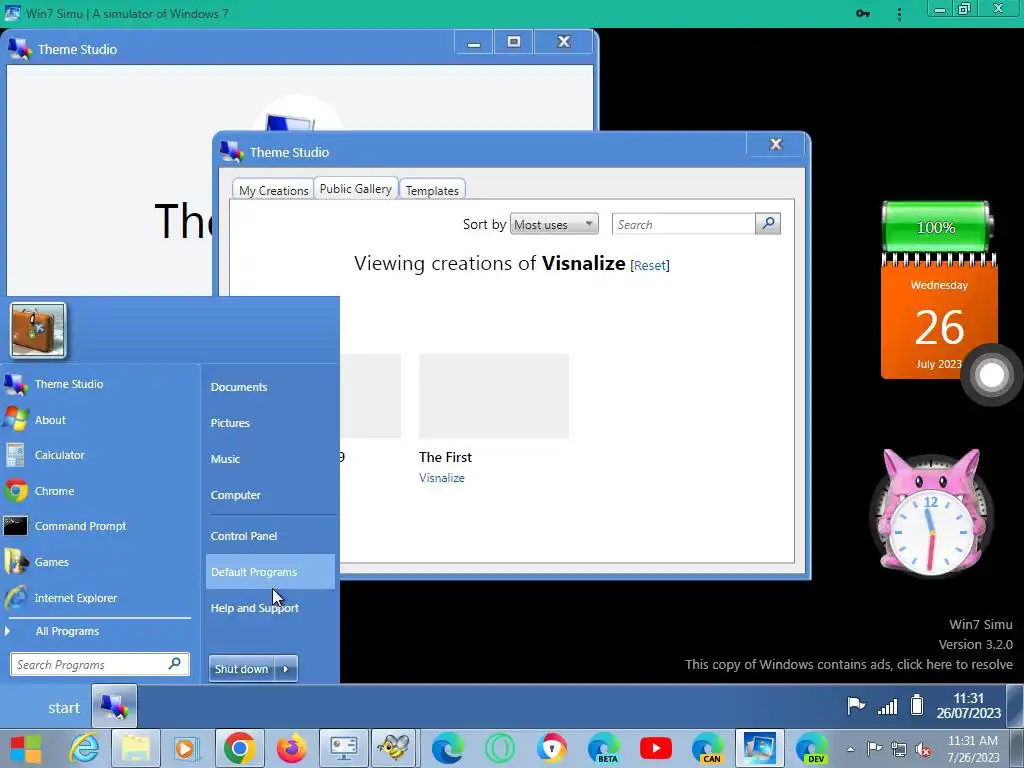Click the Theme Studio button in simulator taskbar

[x=114, y=707]
